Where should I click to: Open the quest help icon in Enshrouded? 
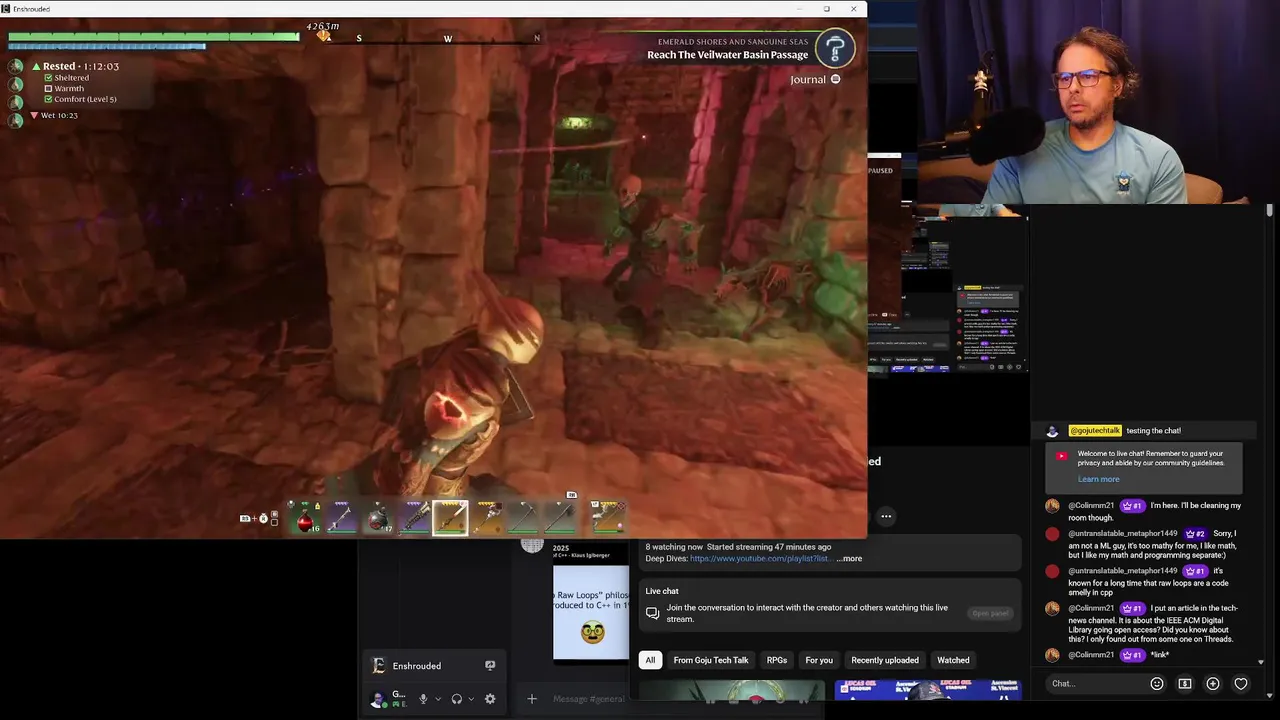coord(835,48)
